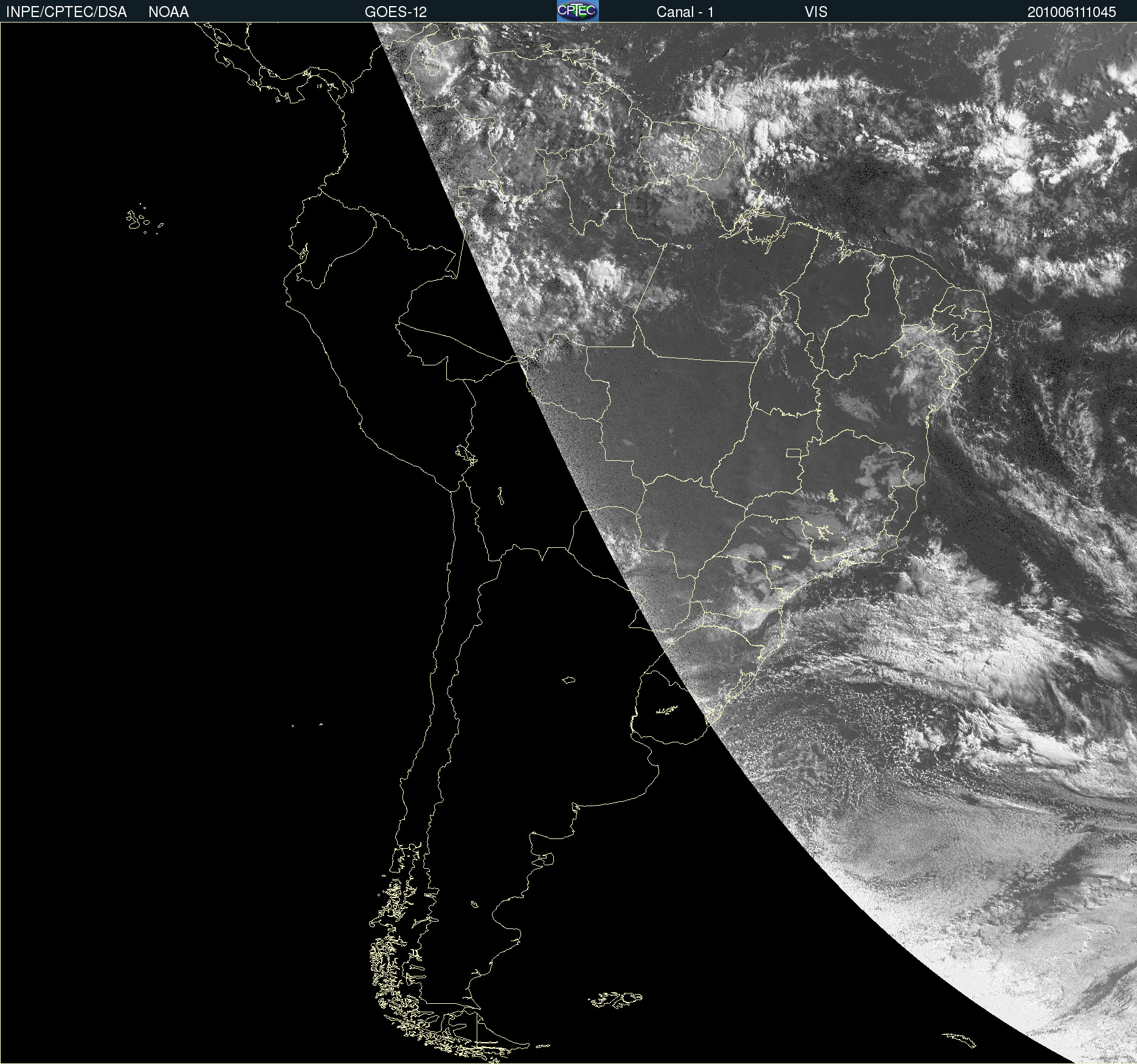Image resolution: width=1137 pixels, height=1064 pixels.
Task: Select the NOAA label in the header
Action: pyautogui.click(x=168, y=12)
